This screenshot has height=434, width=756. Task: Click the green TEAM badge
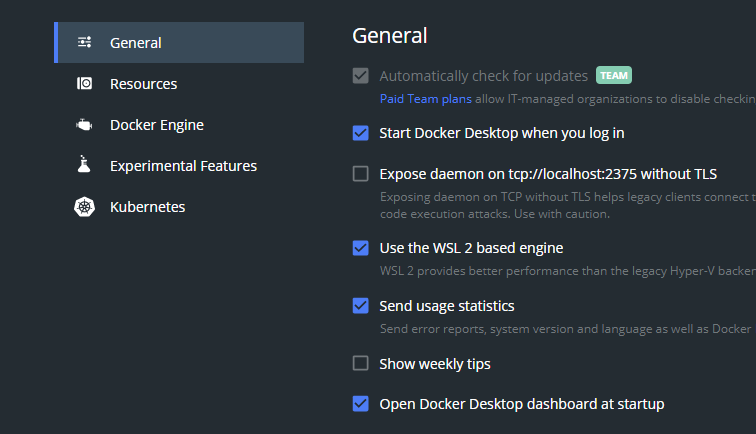(x=614, y=75)
